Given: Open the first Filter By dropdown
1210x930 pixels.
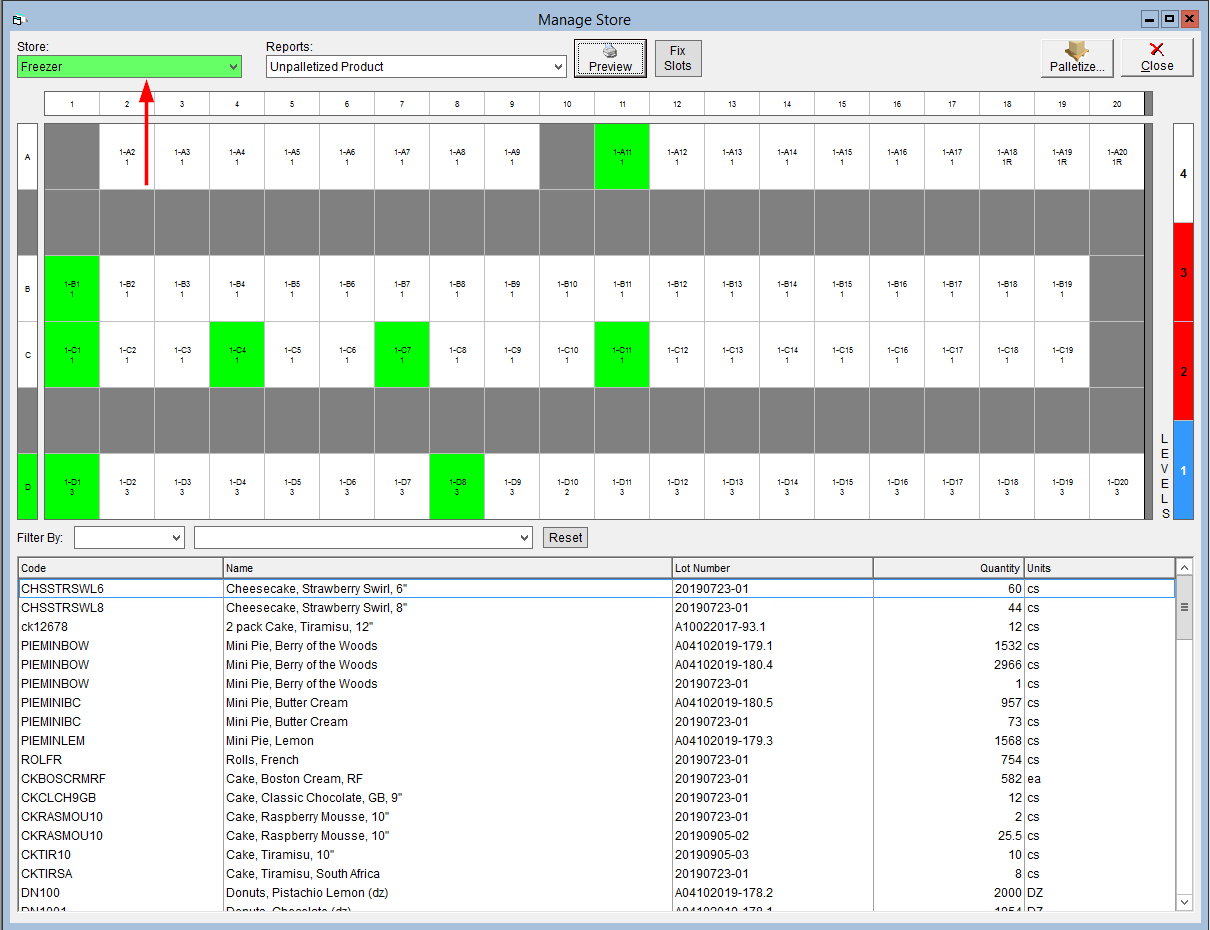Looking at the screenshot, I should pyautogui.click(x=130, y=538).
